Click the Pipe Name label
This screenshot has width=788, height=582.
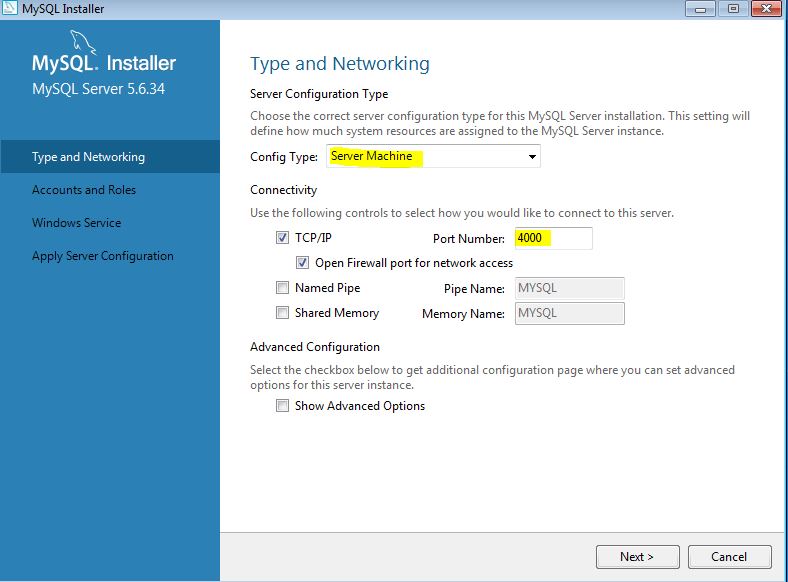[x=474, y=289]
